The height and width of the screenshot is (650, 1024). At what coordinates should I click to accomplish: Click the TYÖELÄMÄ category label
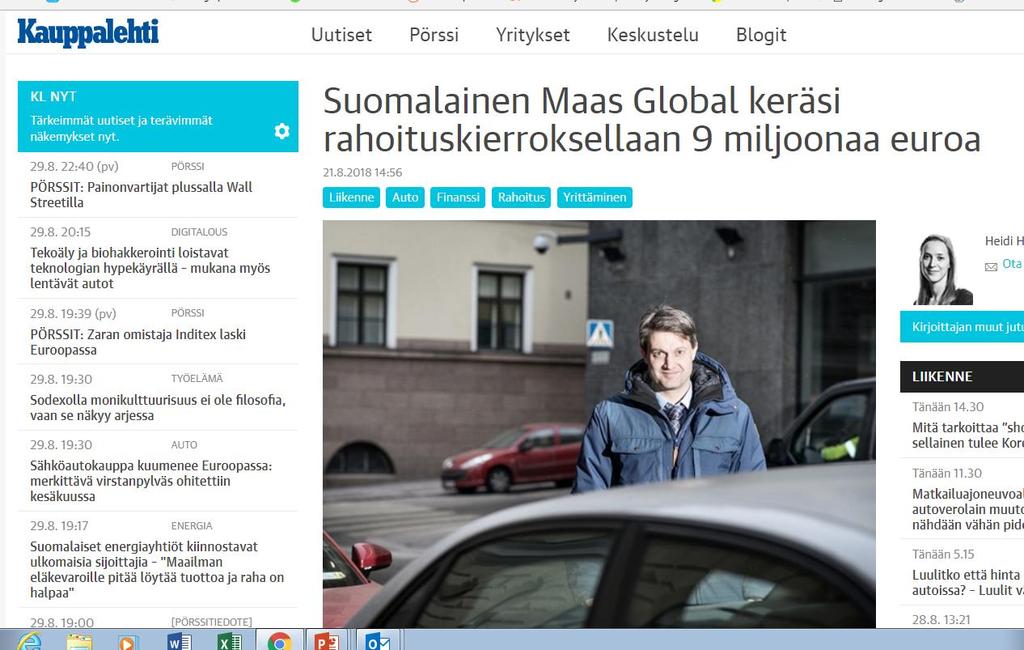[197, 378]
